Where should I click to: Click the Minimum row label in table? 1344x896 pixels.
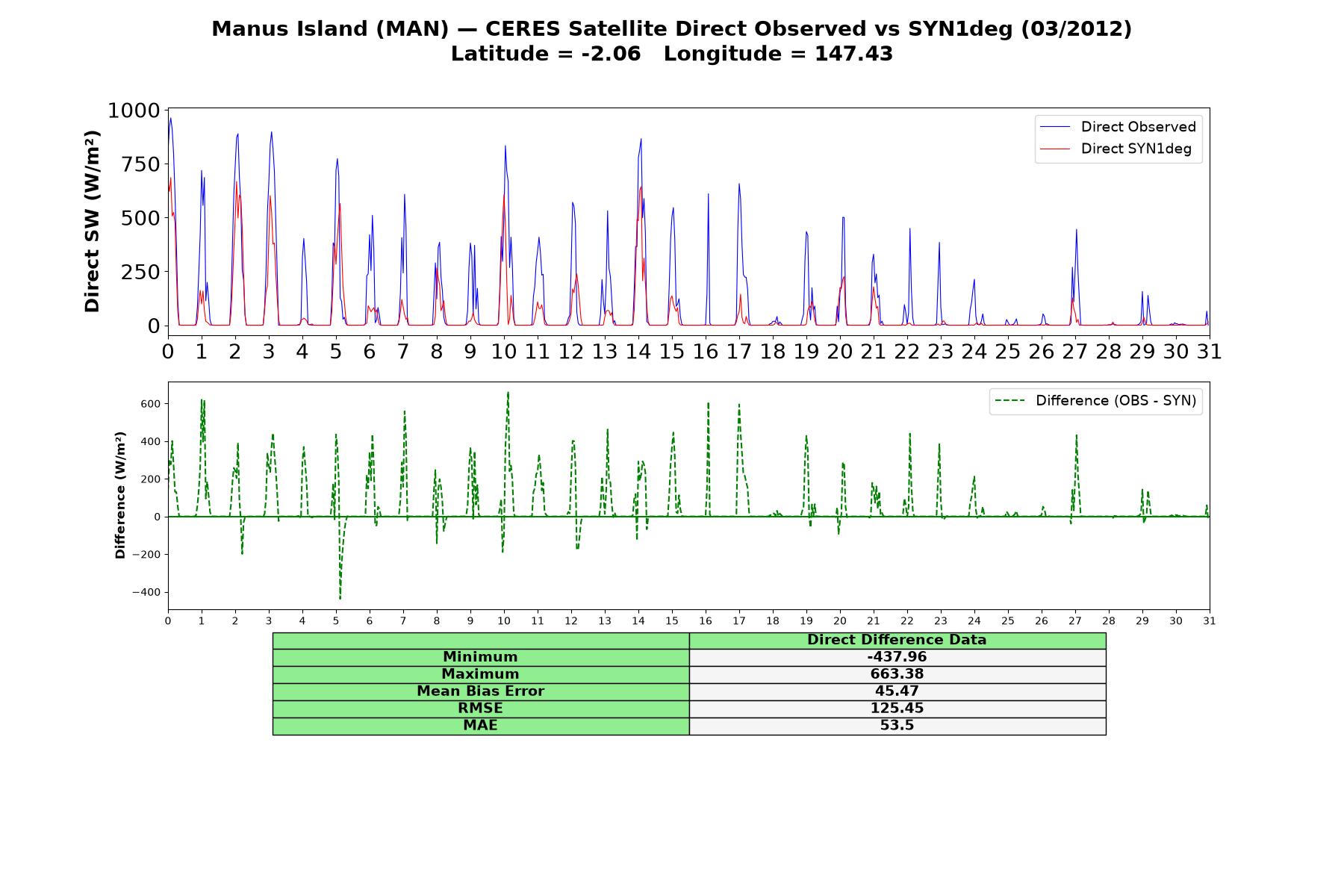[x=480, y=657]
